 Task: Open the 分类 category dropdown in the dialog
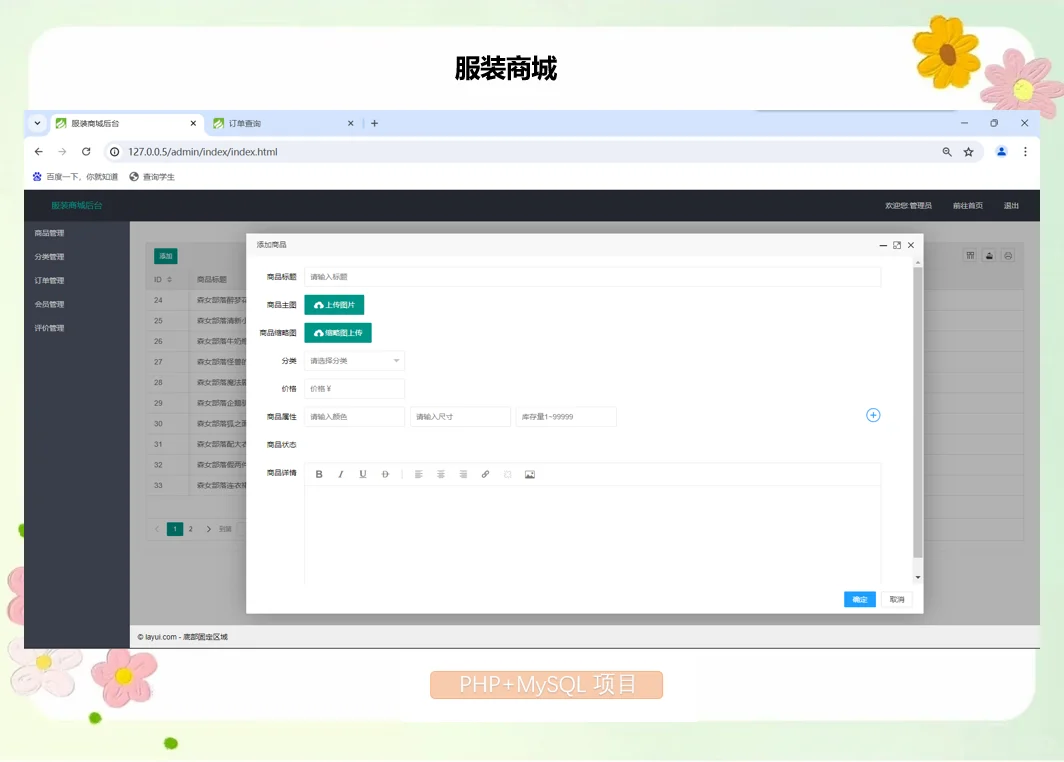[355, 361]
